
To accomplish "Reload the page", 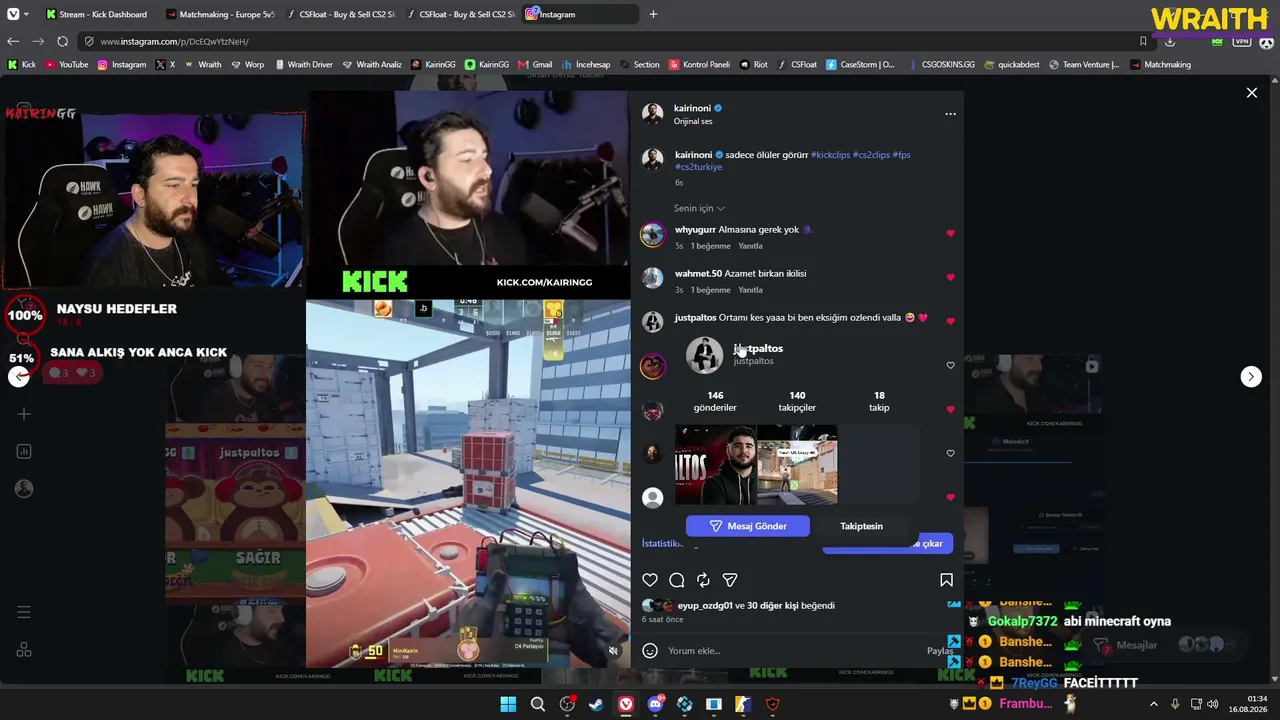I will 62,41.
